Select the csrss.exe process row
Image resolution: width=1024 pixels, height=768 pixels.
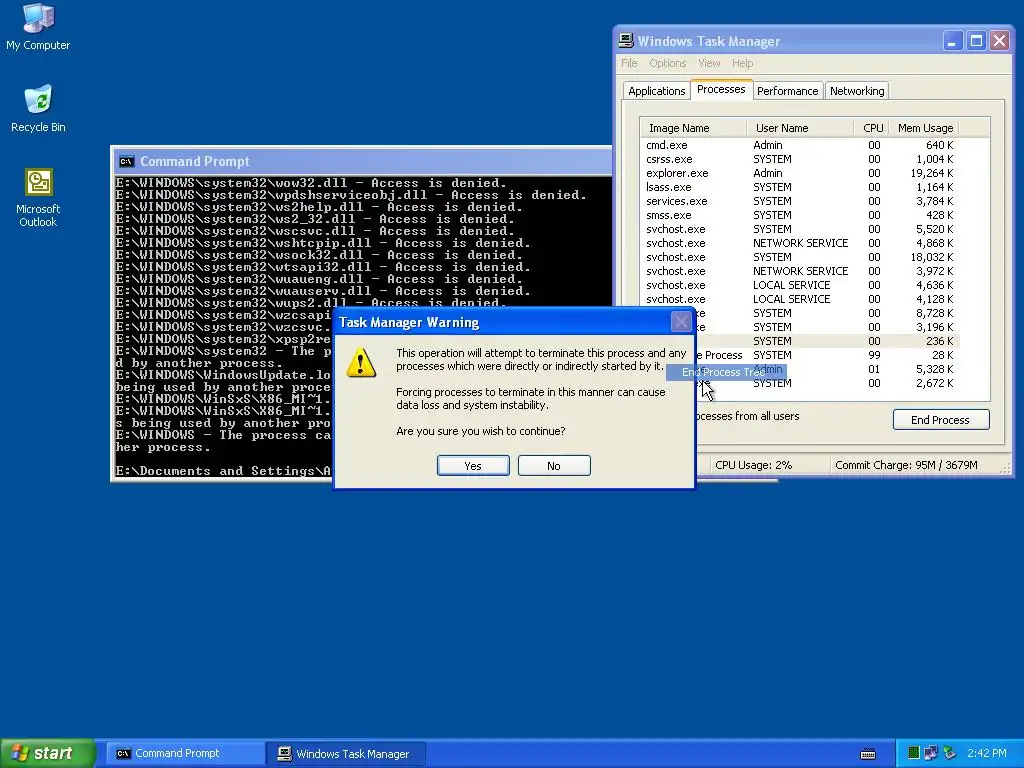tap(799, 159)
